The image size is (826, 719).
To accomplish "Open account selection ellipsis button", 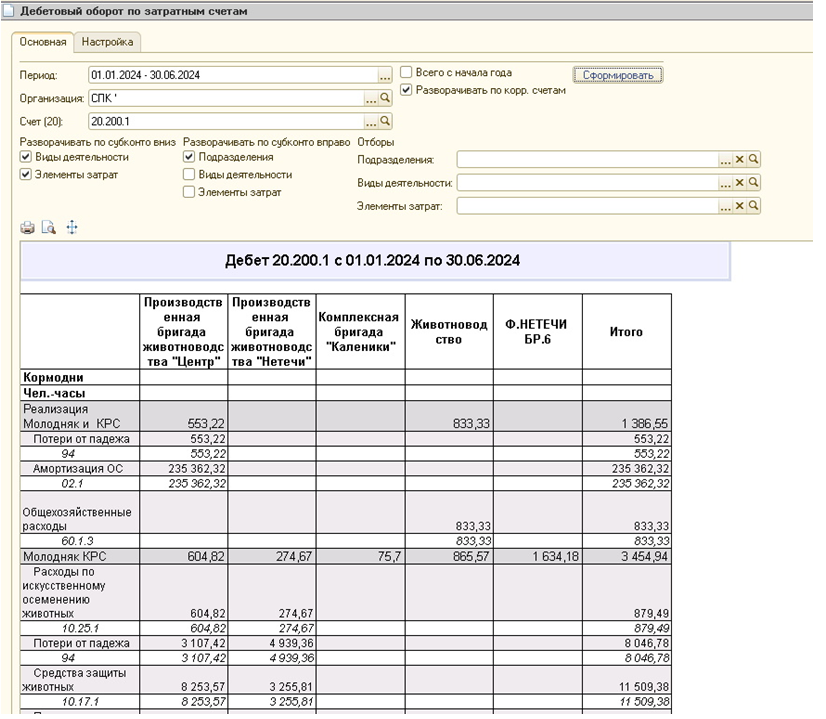I will click(x=371, y=122).
